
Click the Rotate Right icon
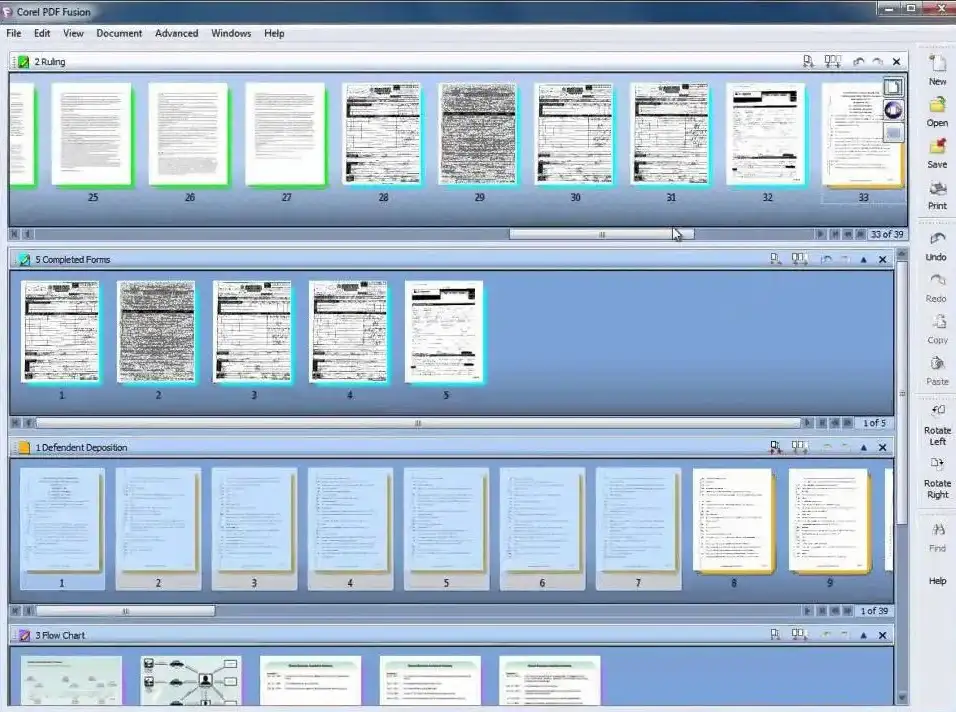(x=937, y=468)
